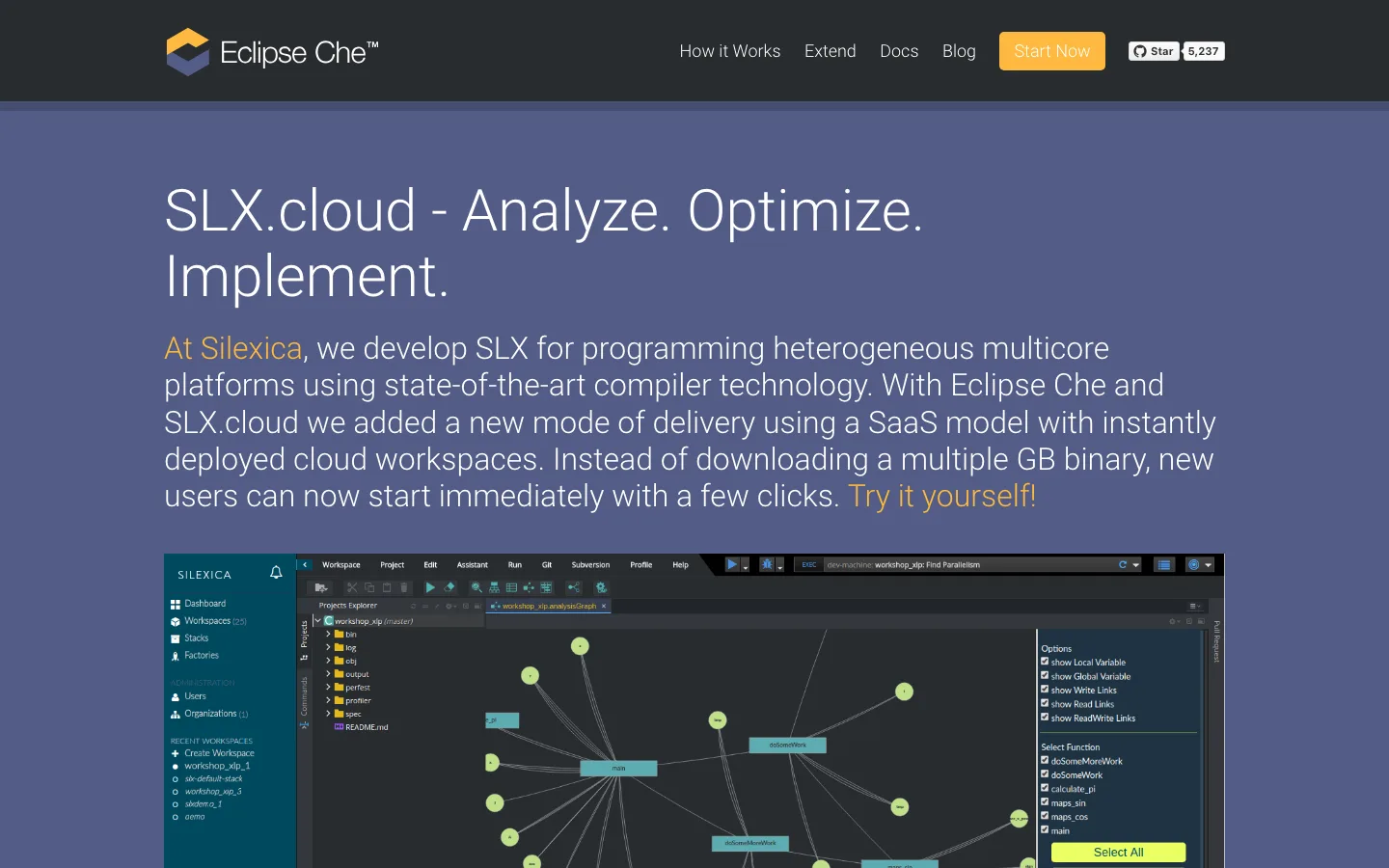Click the blue list view icon
Viewport: 1389px width, 868px height.
pos(1164,565)
